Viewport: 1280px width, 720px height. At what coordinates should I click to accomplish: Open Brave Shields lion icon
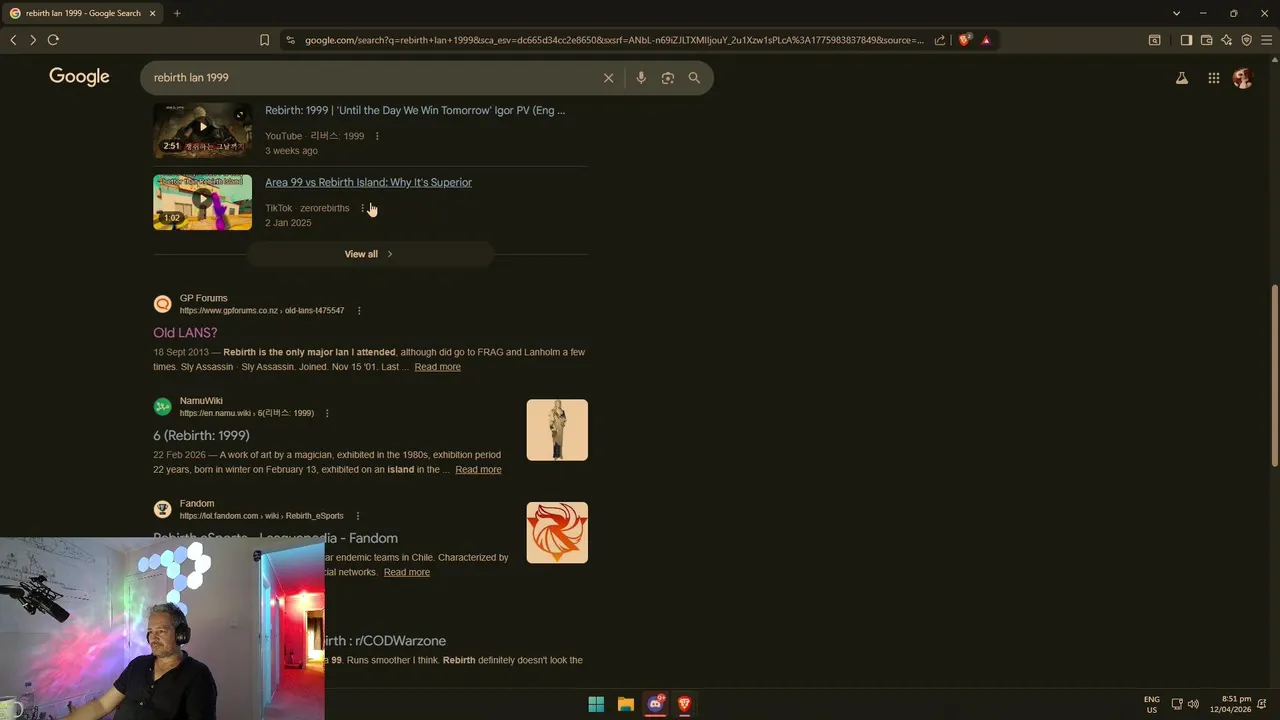pos(965,40)
